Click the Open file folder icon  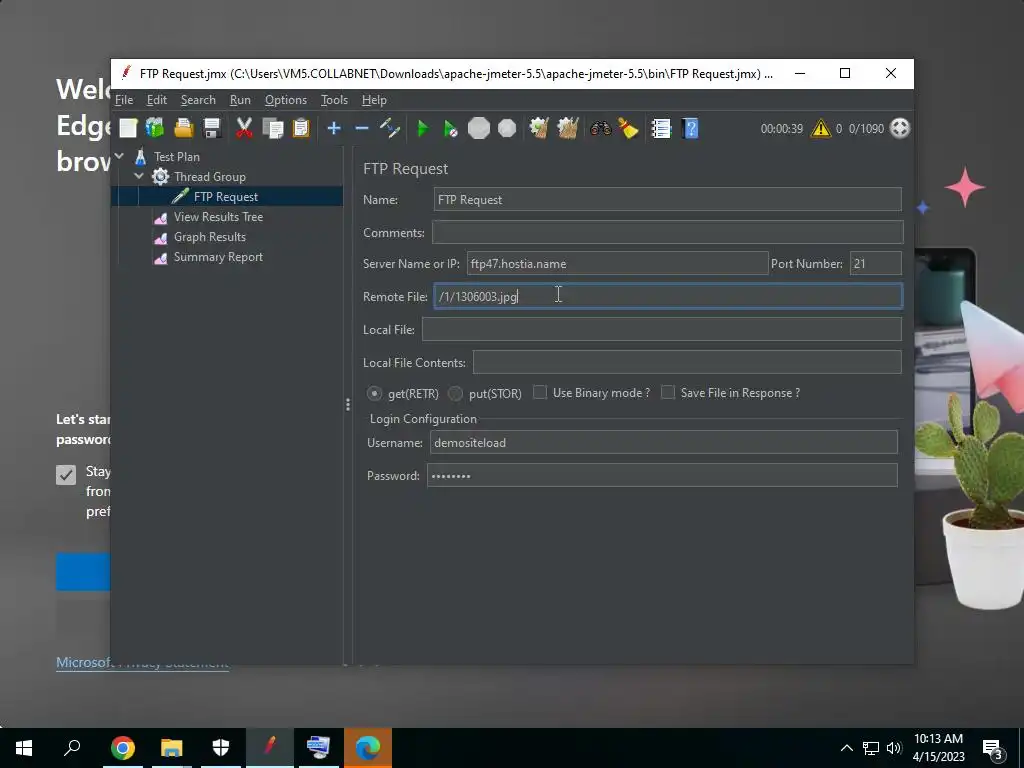point(184,129)
